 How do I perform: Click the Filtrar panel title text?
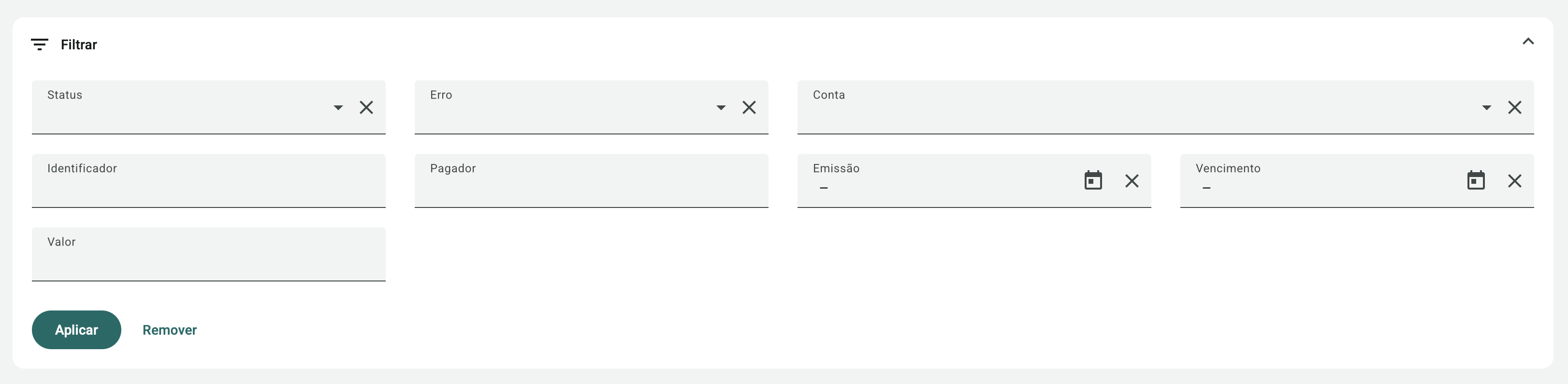(78, 44)
